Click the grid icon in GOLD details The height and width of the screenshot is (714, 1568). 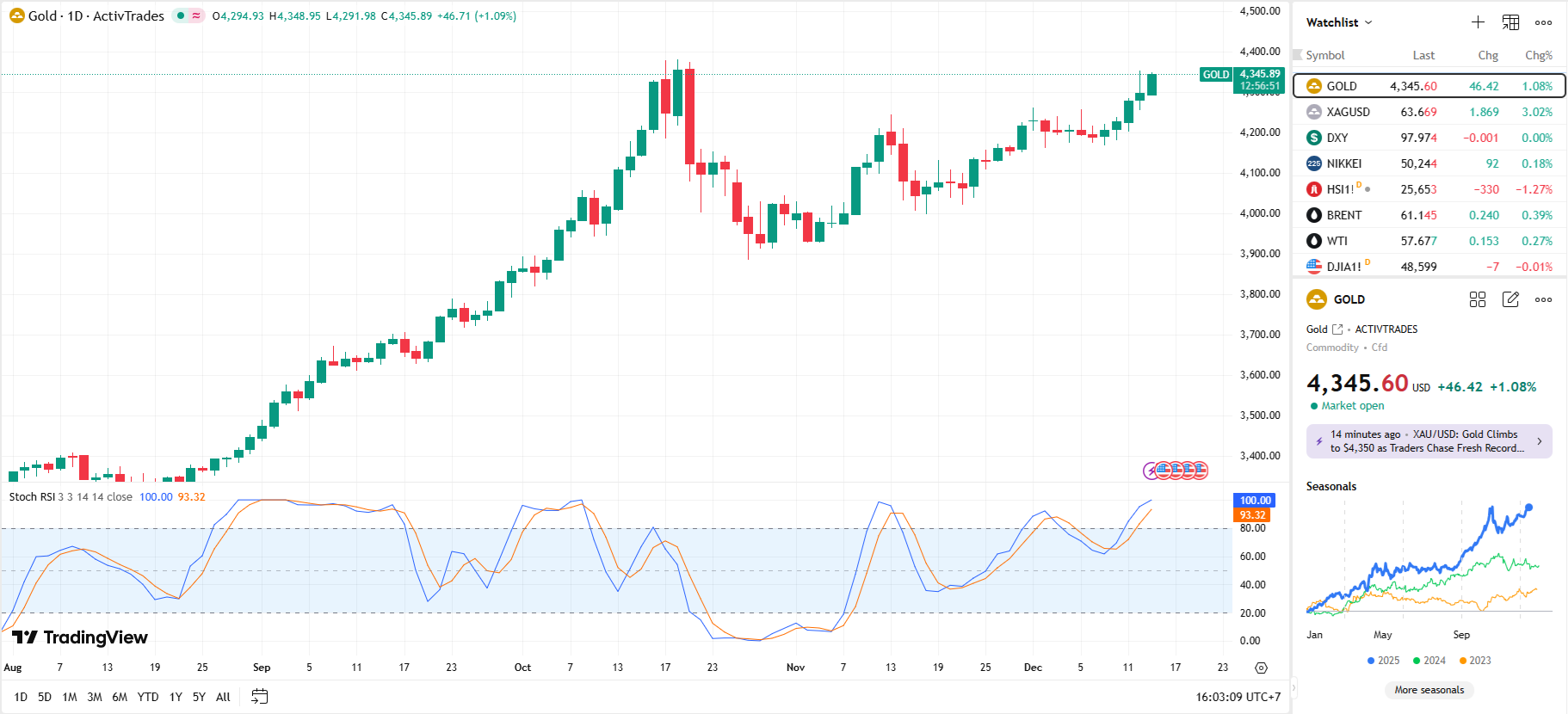tap(1478, 299)
